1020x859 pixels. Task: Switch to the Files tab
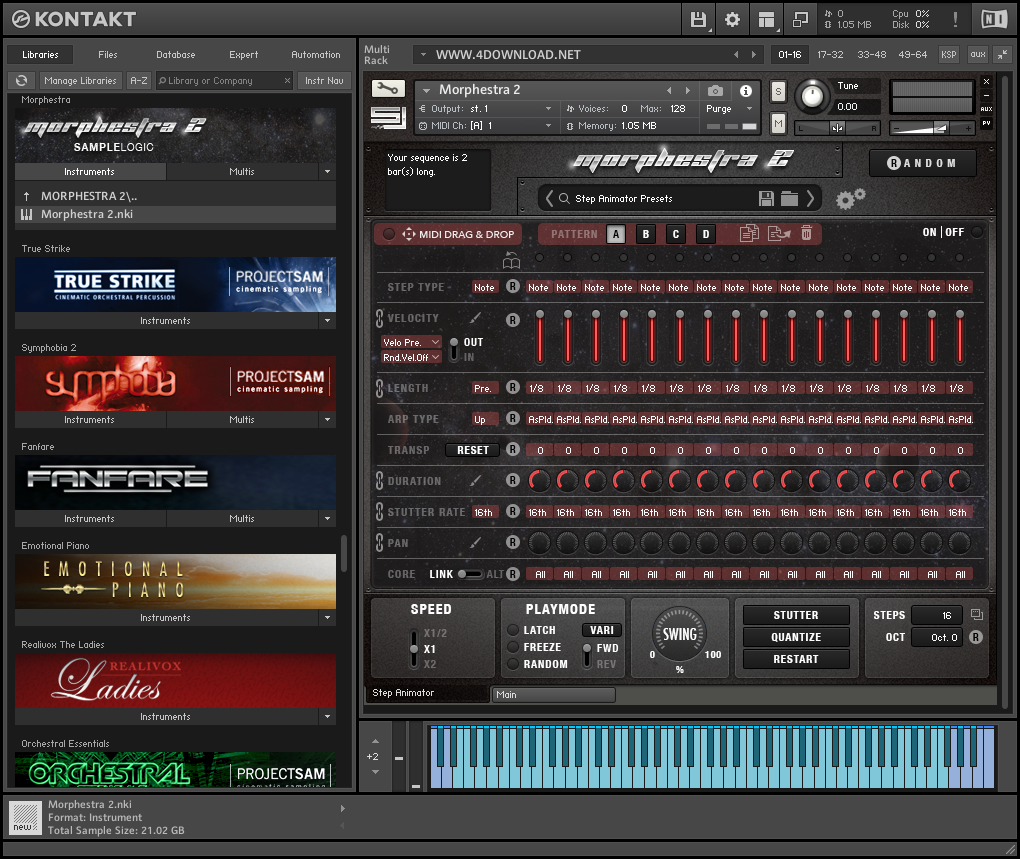tap(107, 55)
